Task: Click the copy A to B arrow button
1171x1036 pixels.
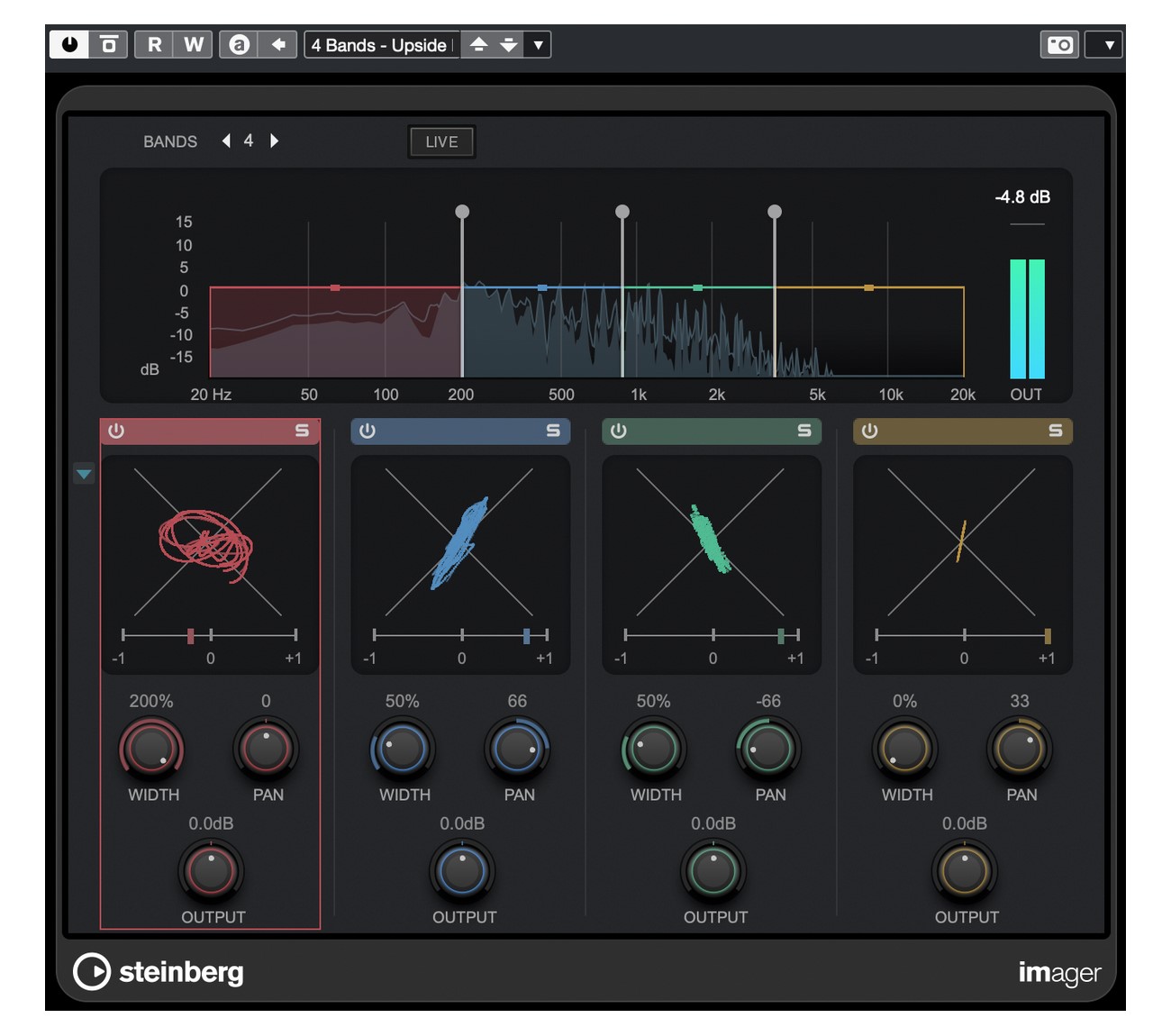Action: 277,44
